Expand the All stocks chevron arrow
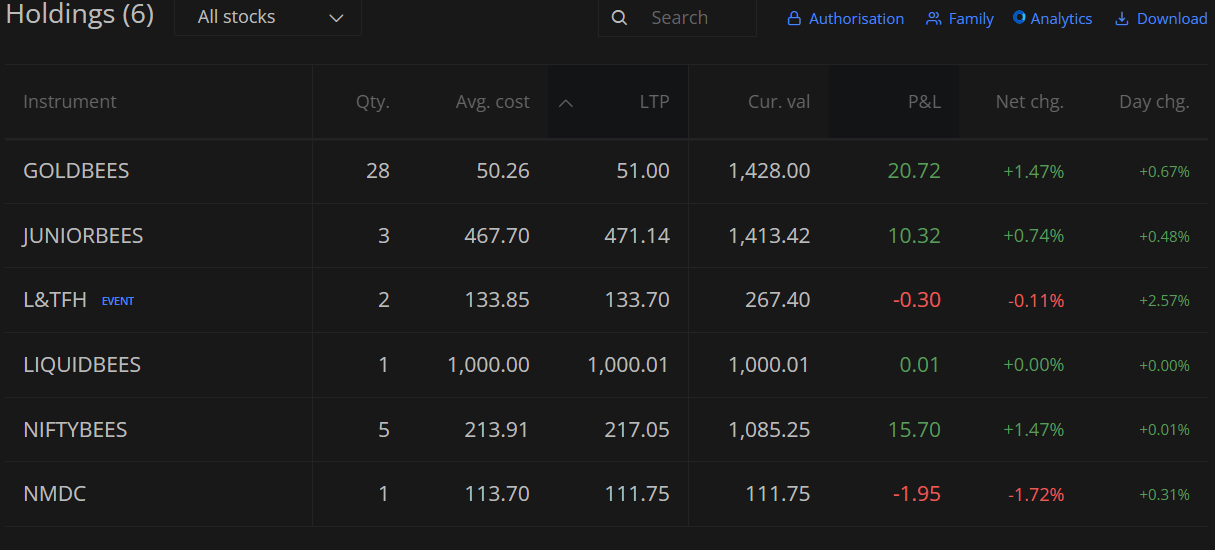Image resolution: width=1215 pixels, height=550 pixels. pos(336,18)
